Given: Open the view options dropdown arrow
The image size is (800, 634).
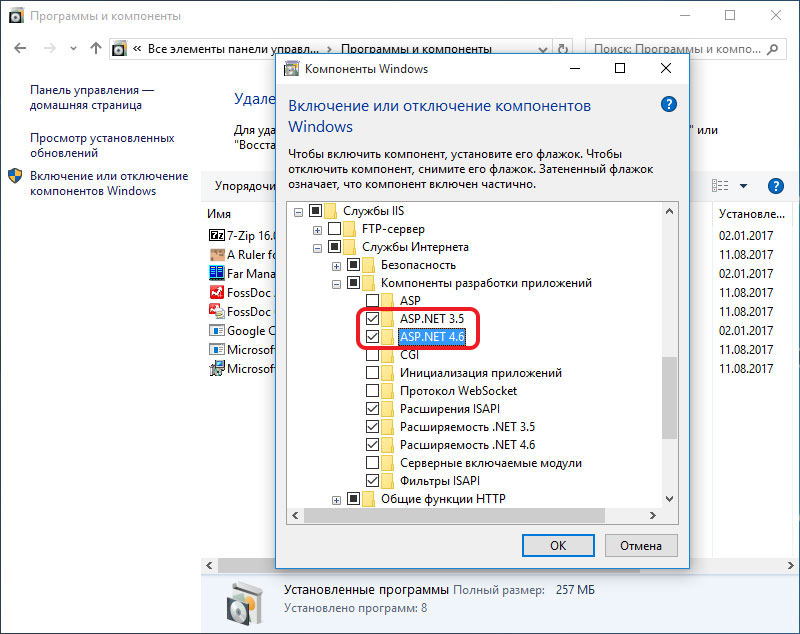Looking at the screenshot, I should [x=743, y=186].
